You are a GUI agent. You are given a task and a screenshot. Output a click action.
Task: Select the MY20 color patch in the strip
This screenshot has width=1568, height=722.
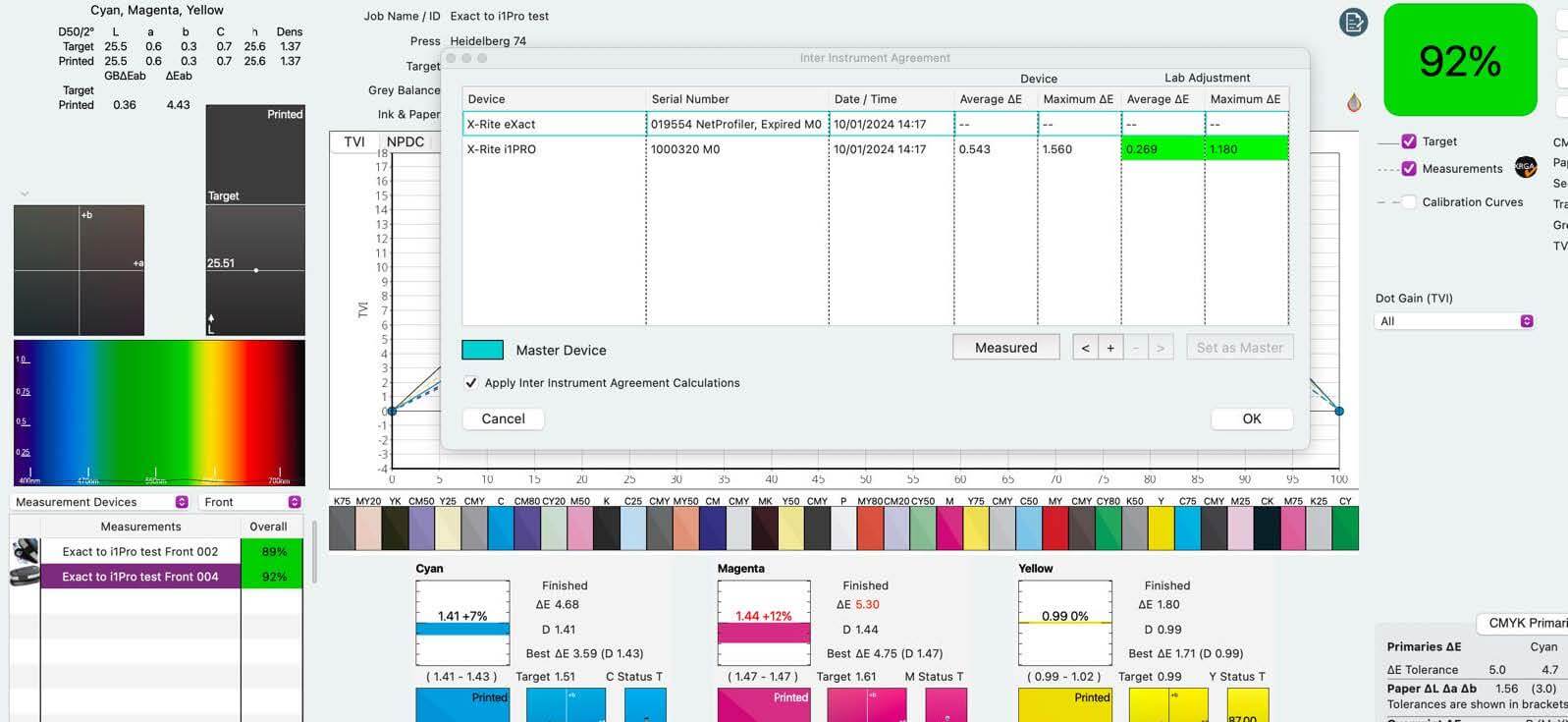pos(368,528)
